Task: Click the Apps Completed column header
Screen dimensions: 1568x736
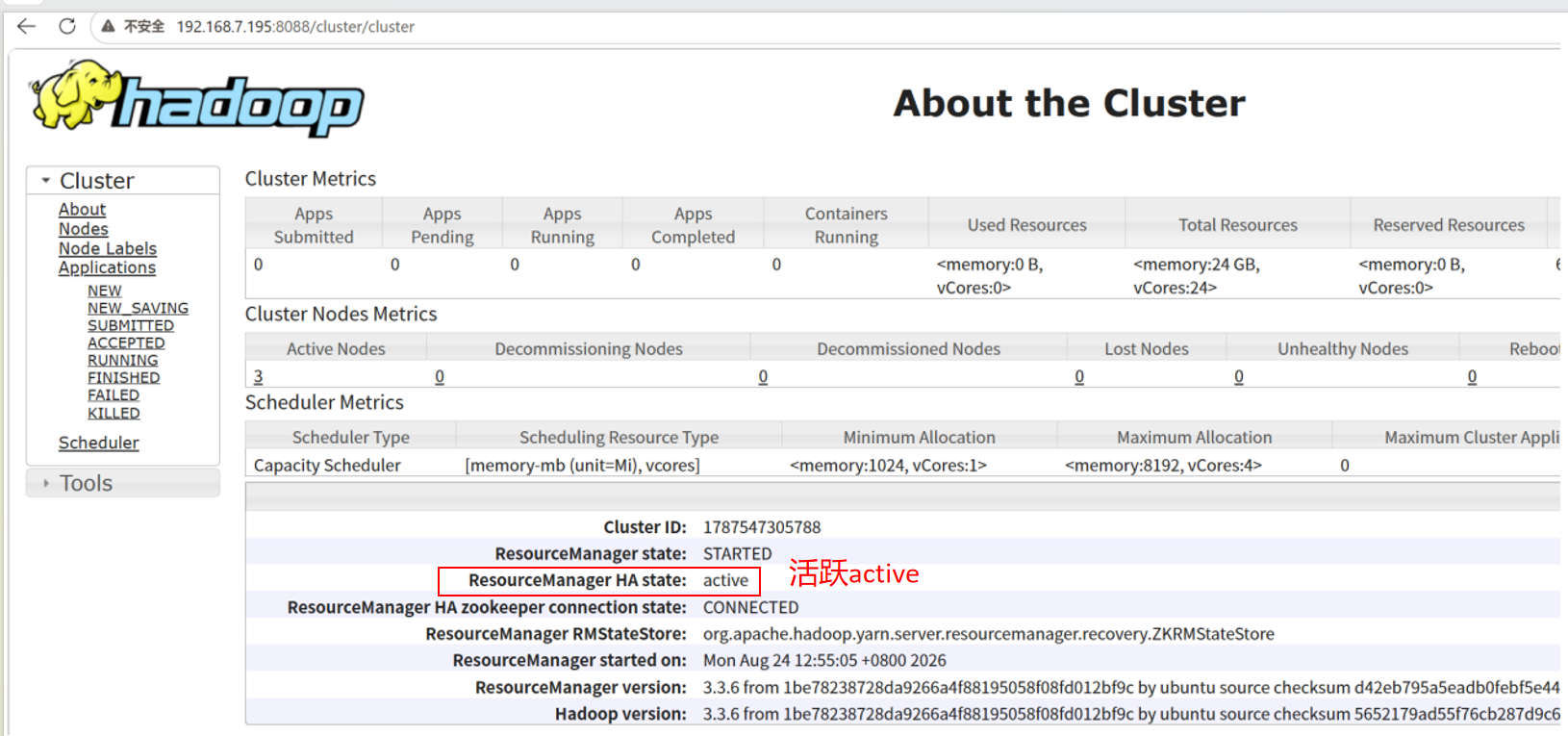Action: (x=694, y=225)
